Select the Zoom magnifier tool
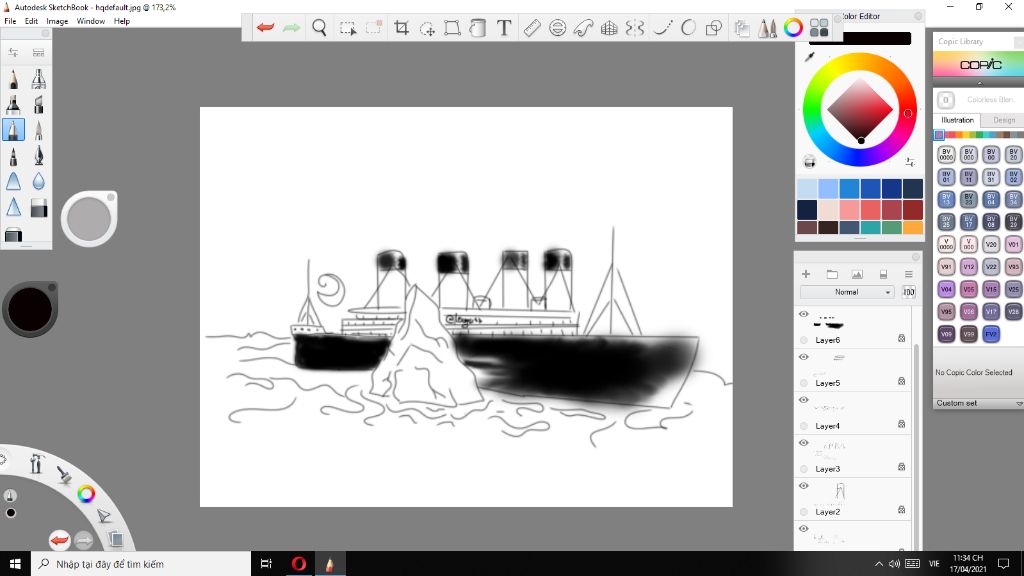The width and height of the screenshot is (1024, 576). pos(319,27)
